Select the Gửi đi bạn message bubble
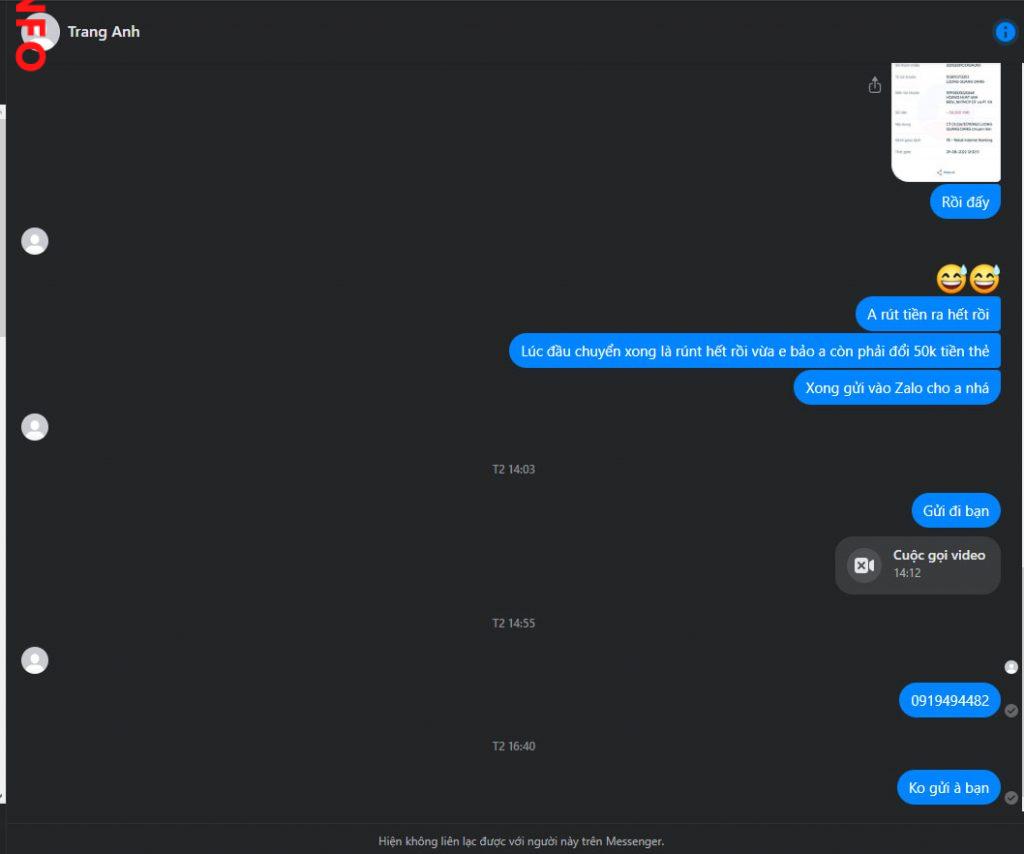1024x854 pixels. click(955, 510)
